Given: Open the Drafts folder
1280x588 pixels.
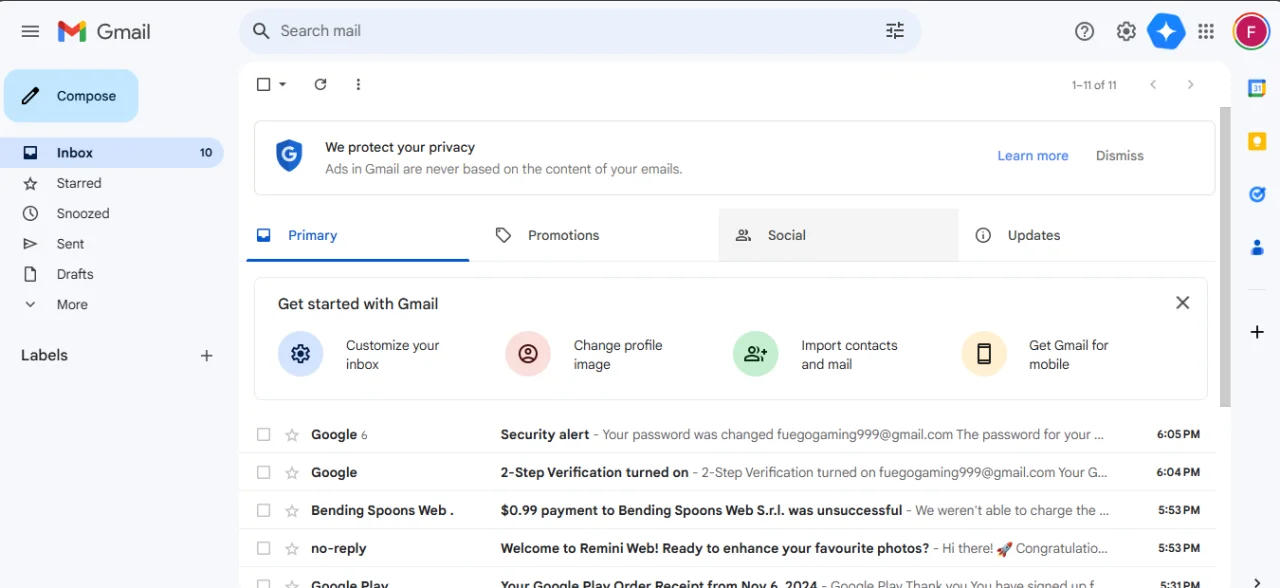Looking at the screenshot, I should click(x=112, y=274).
